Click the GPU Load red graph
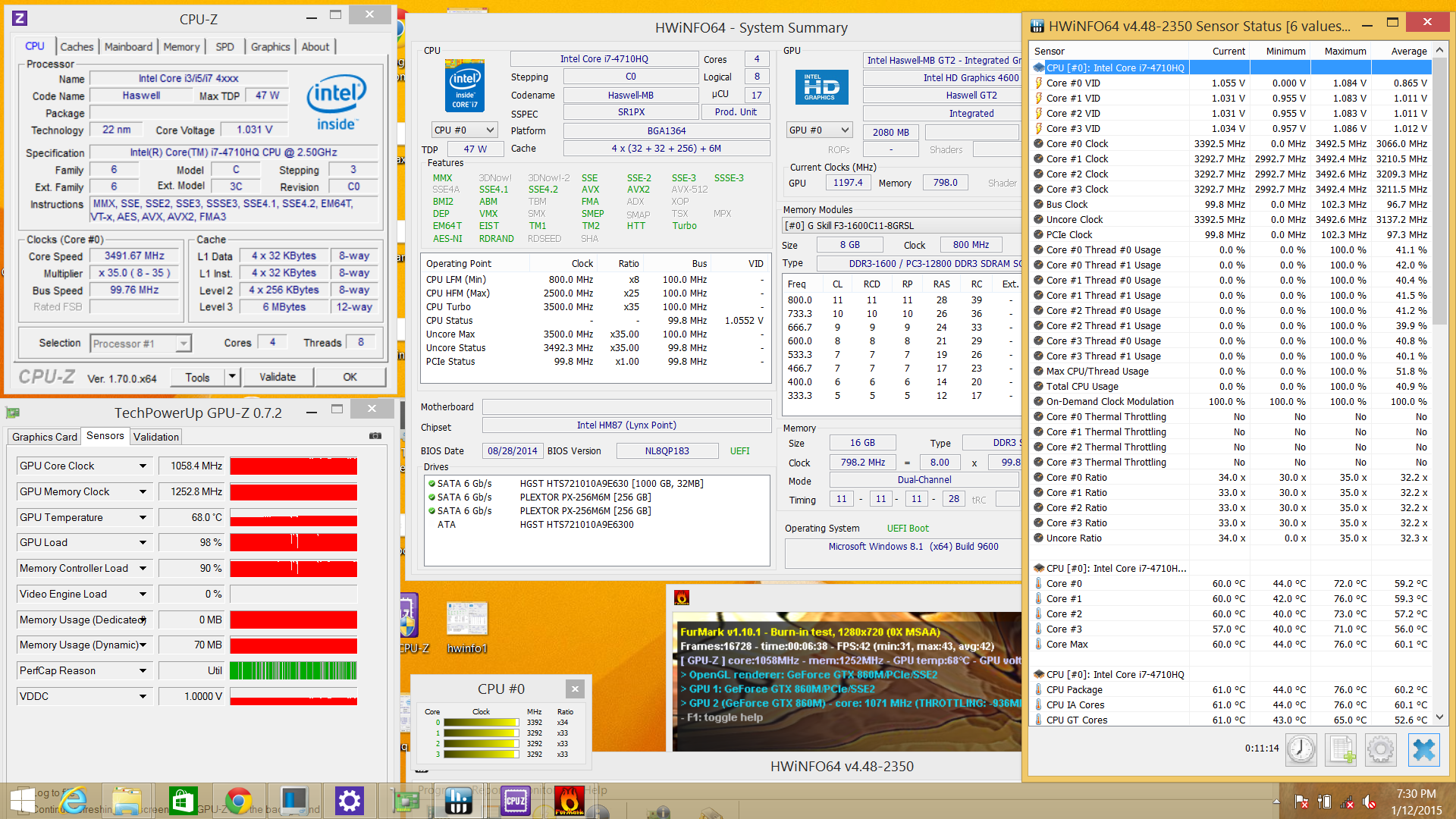The width and height of the screenshot is (1456, 819). (x=293, y=542)
